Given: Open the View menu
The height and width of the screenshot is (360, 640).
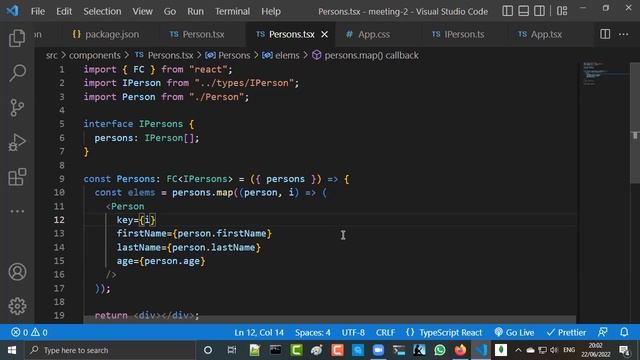Looking at the screenshot, I should [142, 11].
